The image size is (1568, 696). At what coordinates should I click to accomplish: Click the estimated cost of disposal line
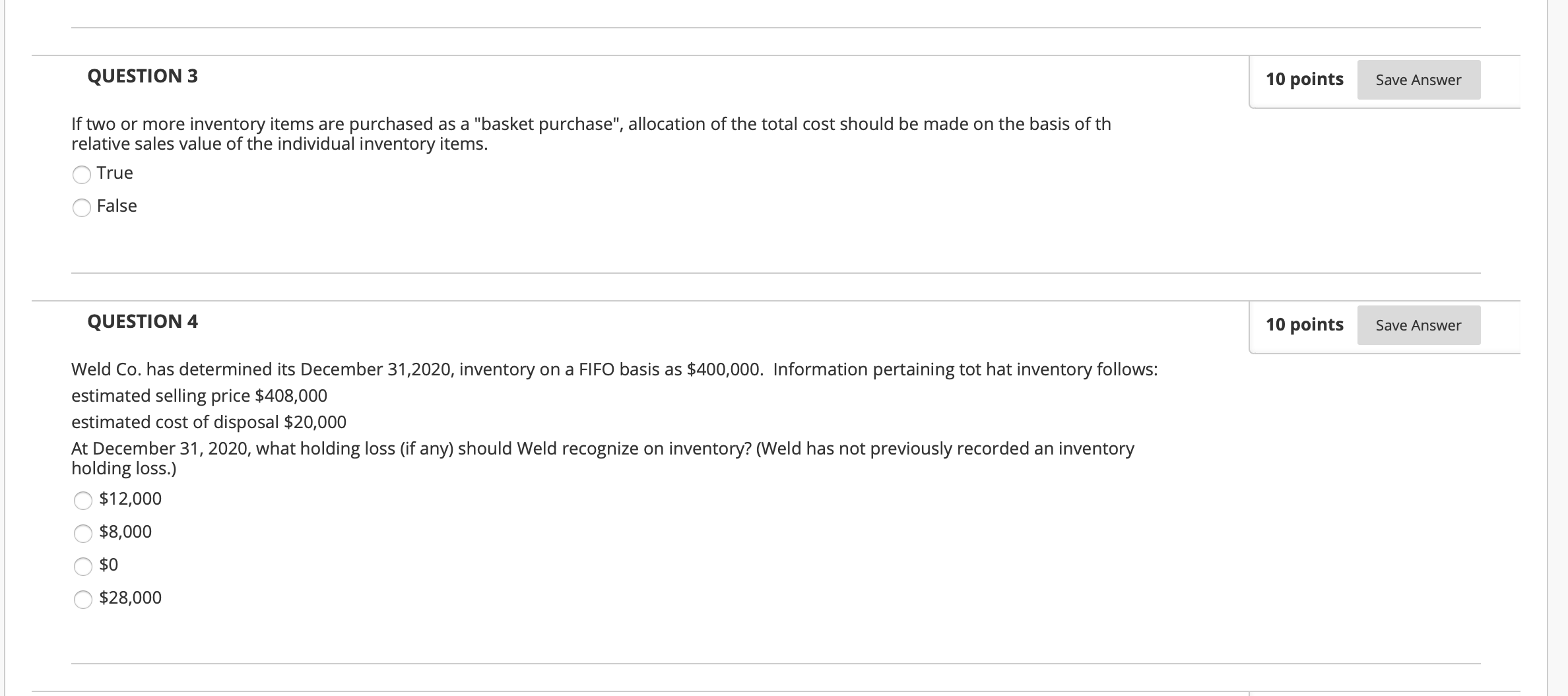209,422
